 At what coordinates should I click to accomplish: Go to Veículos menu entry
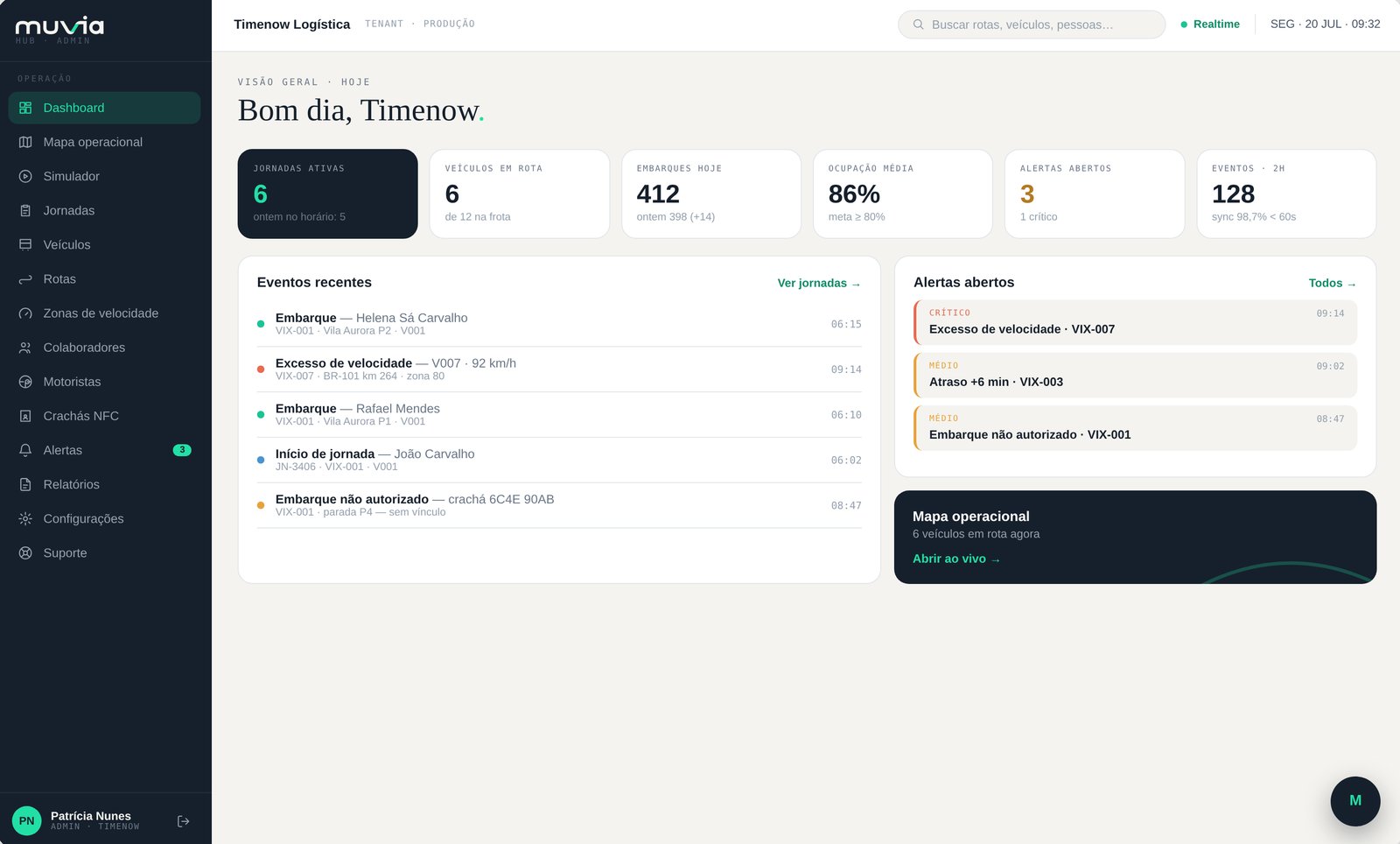tap(104, 244)
